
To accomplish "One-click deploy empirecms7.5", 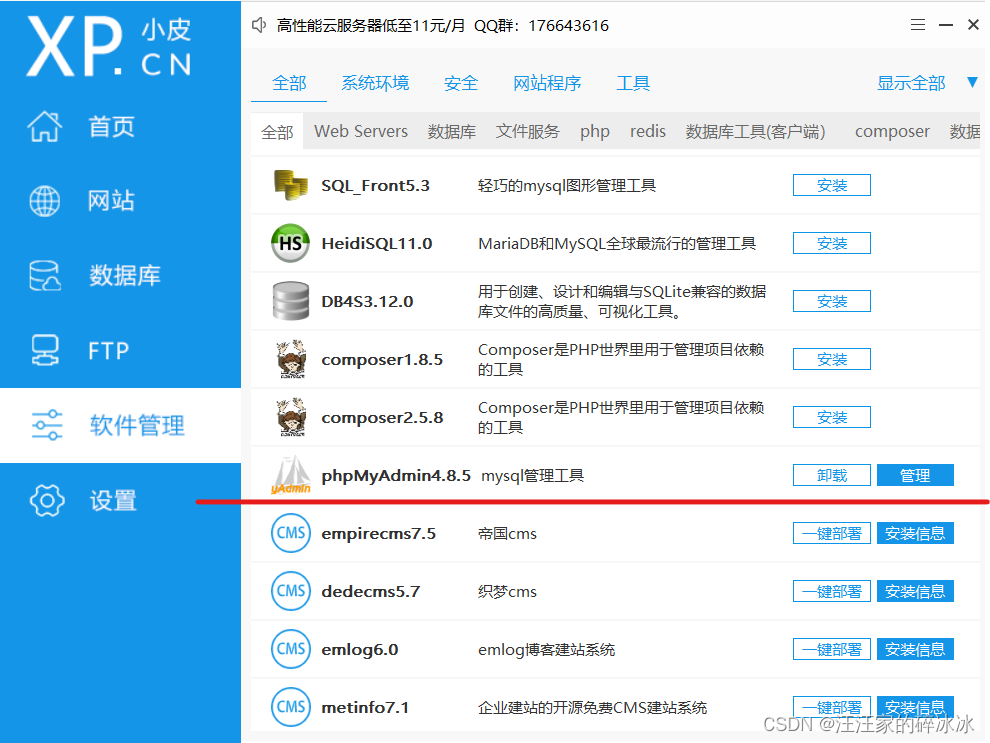I will 832,533.
